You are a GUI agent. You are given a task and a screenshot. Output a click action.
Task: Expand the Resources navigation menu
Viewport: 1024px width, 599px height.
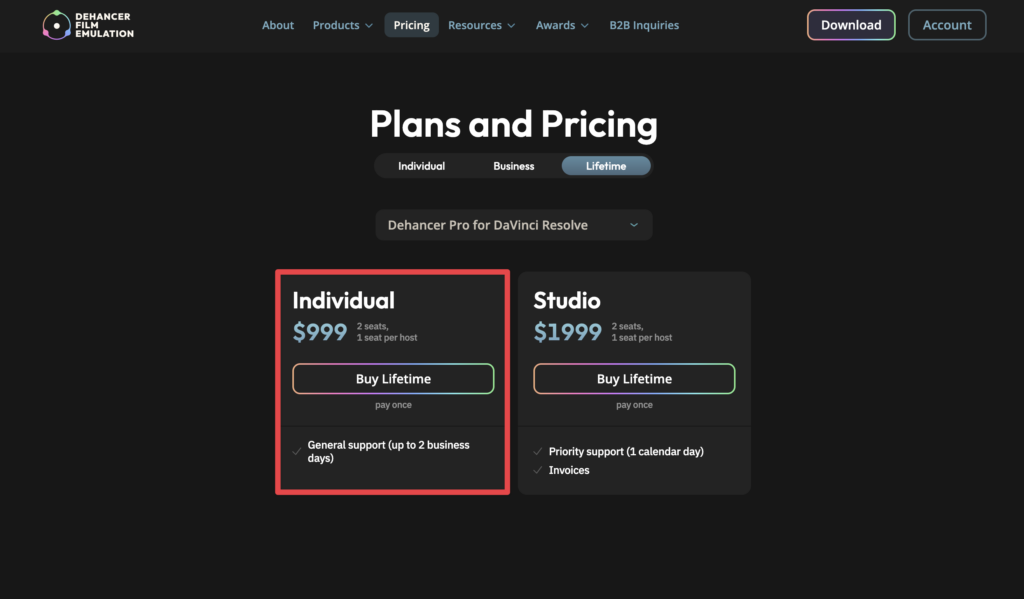tap(481, 25)
